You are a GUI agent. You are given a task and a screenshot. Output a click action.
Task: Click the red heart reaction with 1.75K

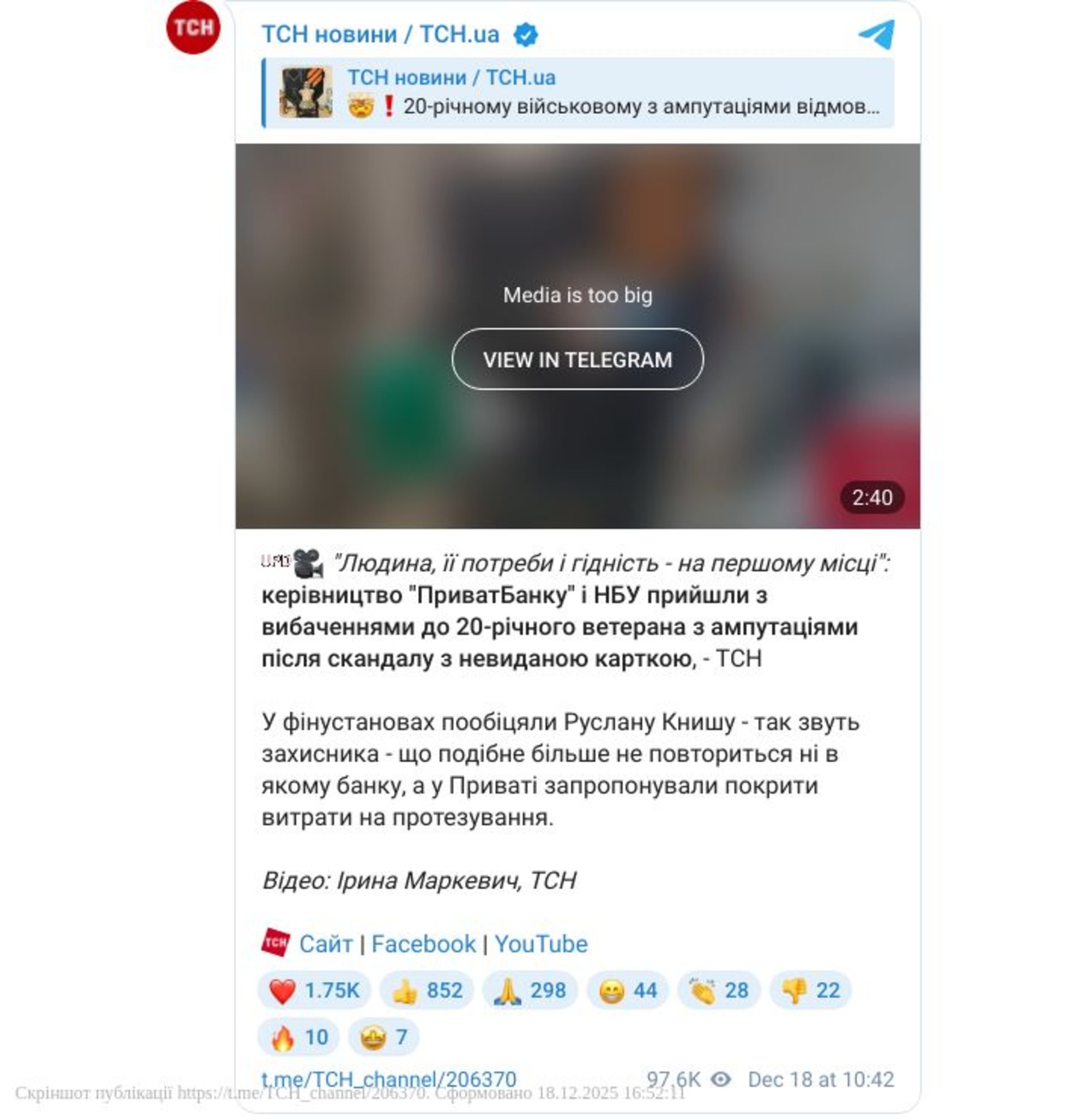pos(314,991)
